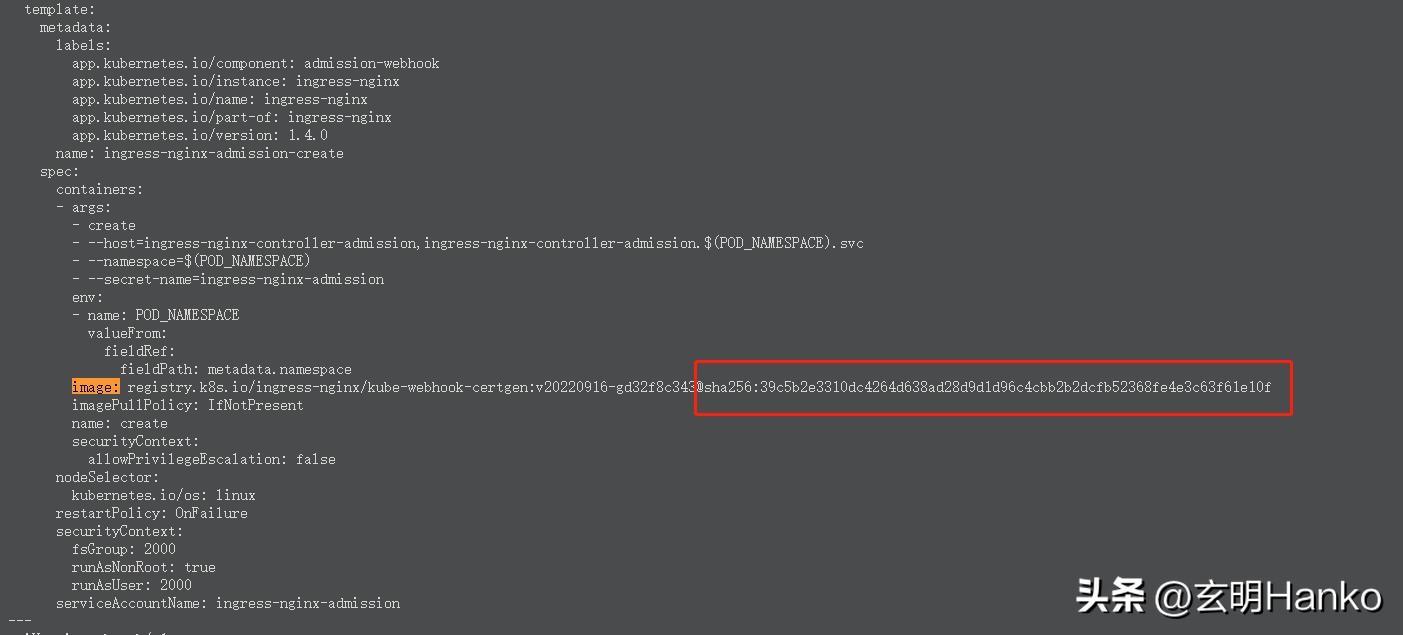1403x635 pixels.
Task: Click the 'template:' key at top
Action: 59,9
